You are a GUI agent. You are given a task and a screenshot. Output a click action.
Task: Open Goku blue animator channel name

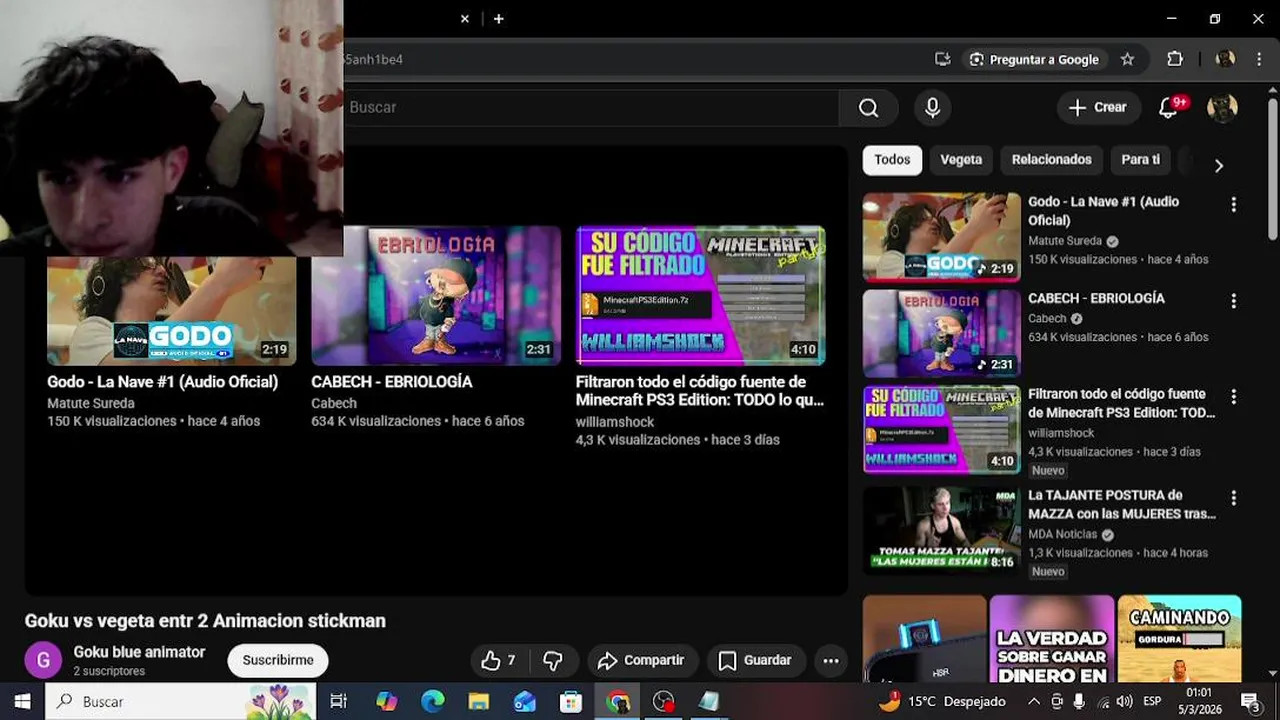(x=139, y=652)
